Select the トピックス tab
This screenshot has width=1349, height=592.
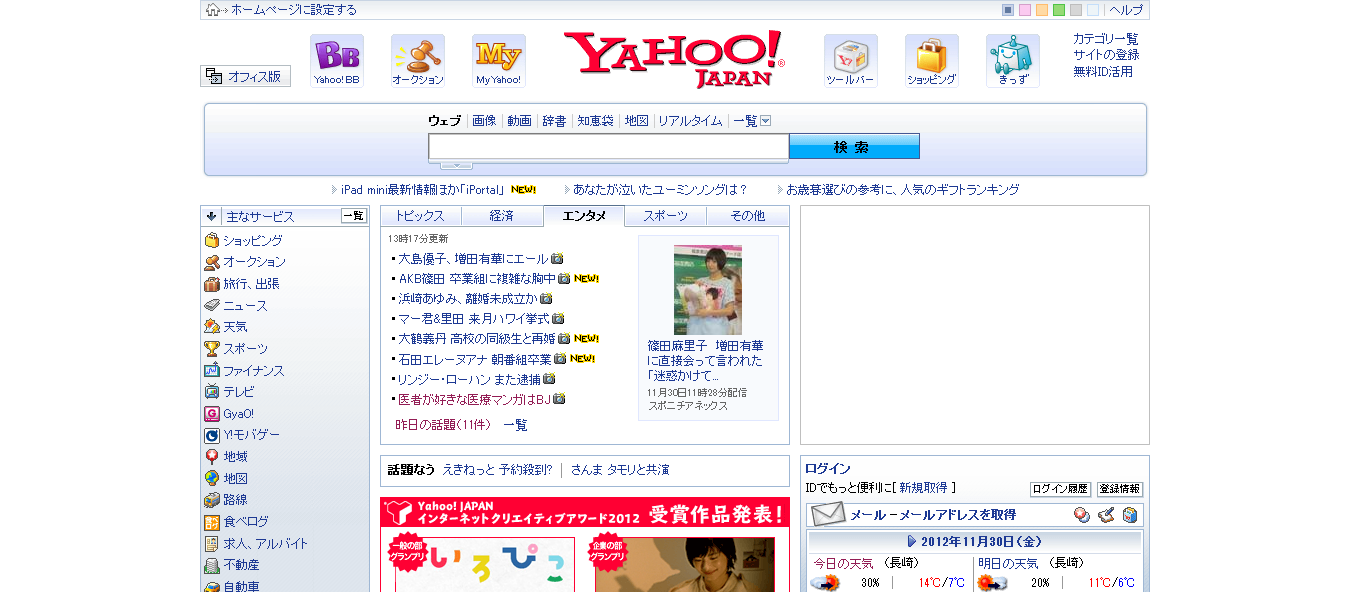(421, 216)
